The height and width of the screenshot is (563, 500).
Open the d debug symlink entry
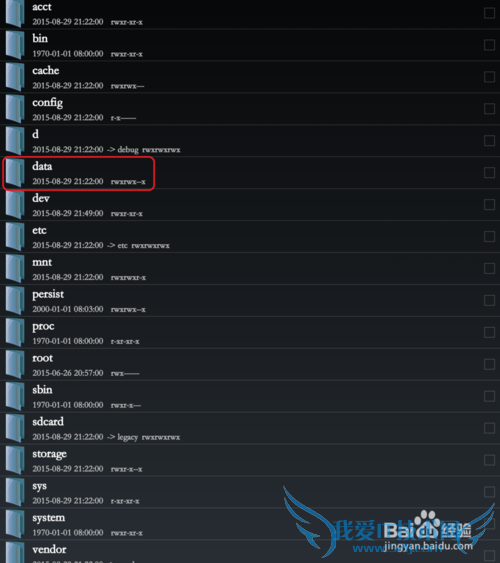coord(250,141)
